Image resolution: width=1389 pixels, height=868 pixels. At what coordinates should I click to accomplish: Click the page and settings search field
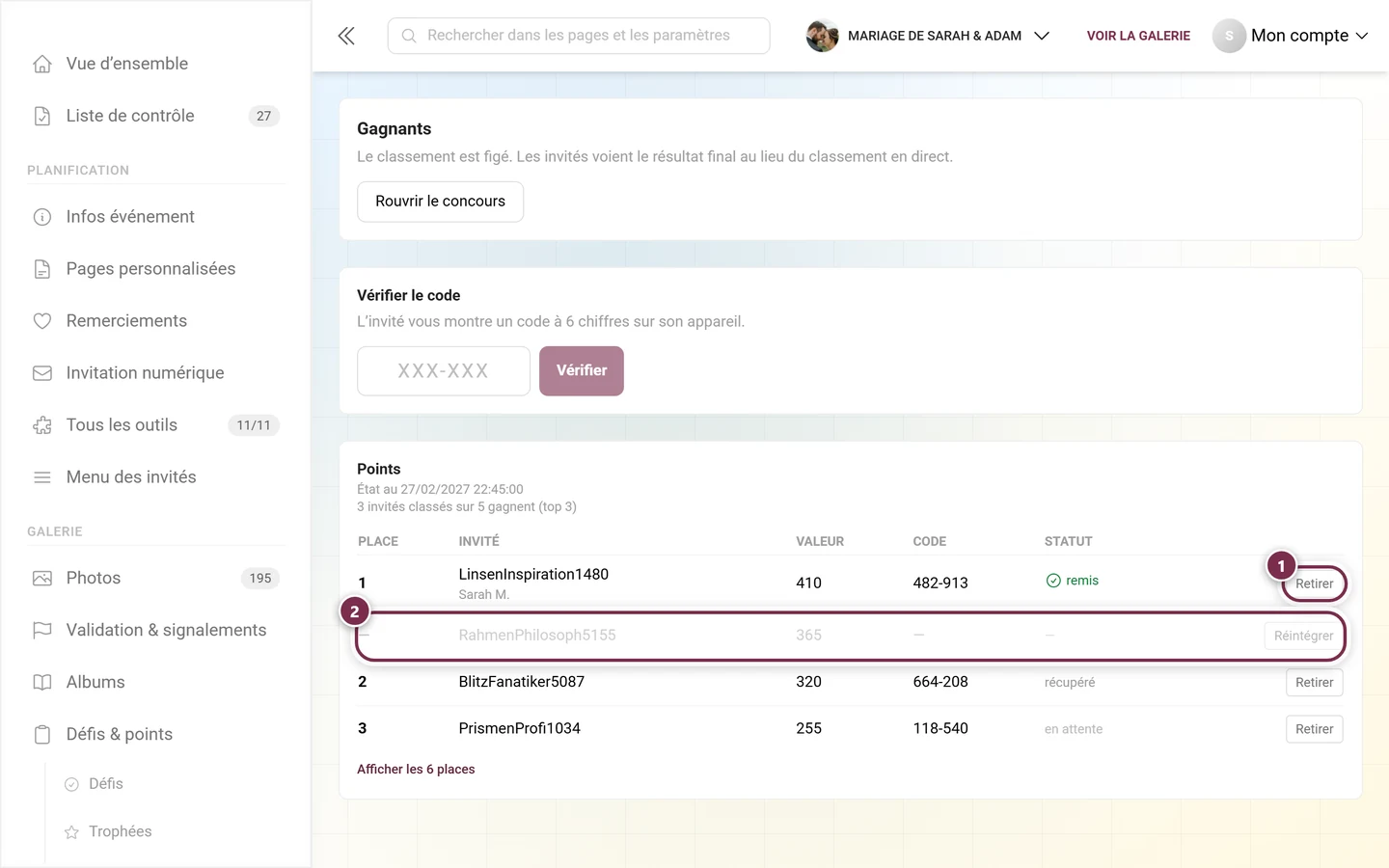click(x=579, y=36)
